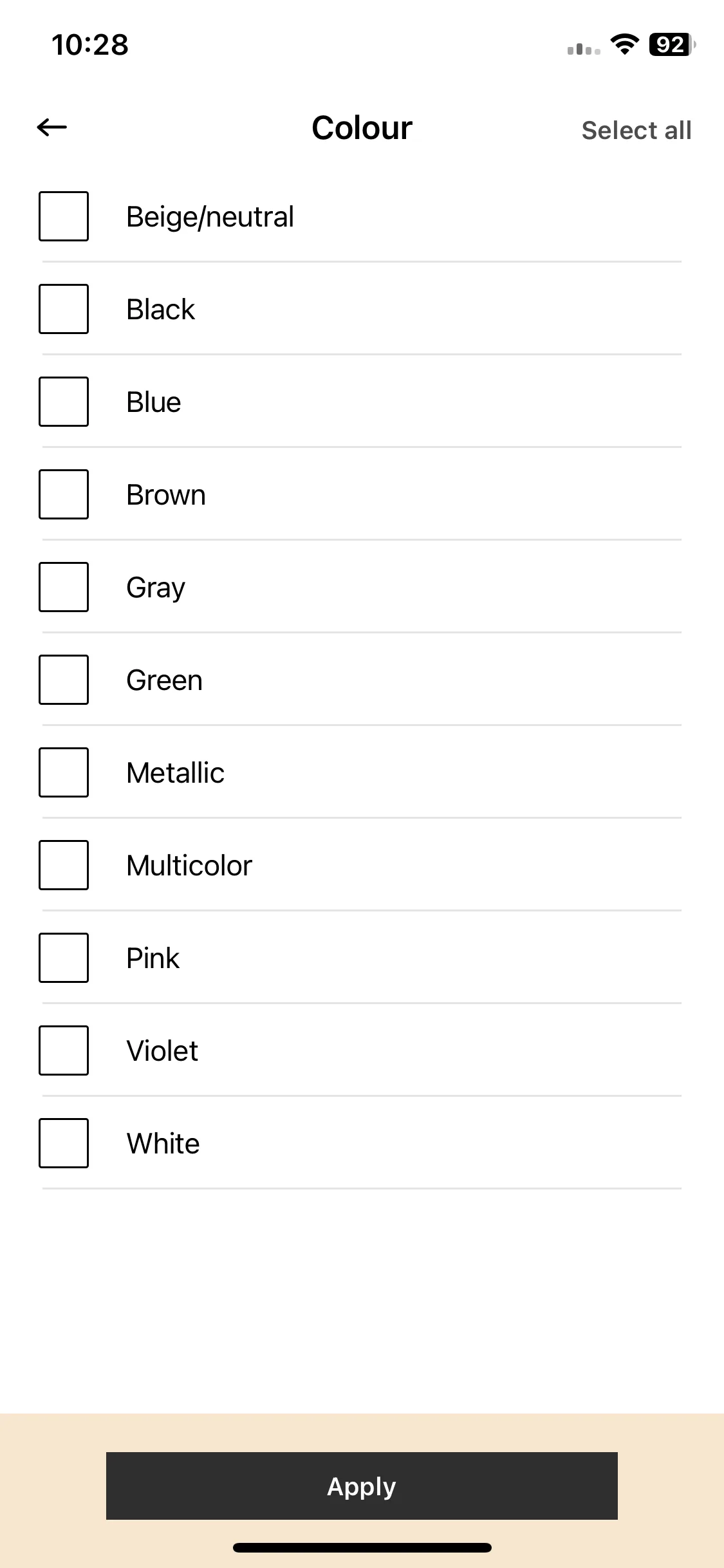Tap the Wi-Fi status icon
Screen dimensions: 724x1568
point(624,44)
